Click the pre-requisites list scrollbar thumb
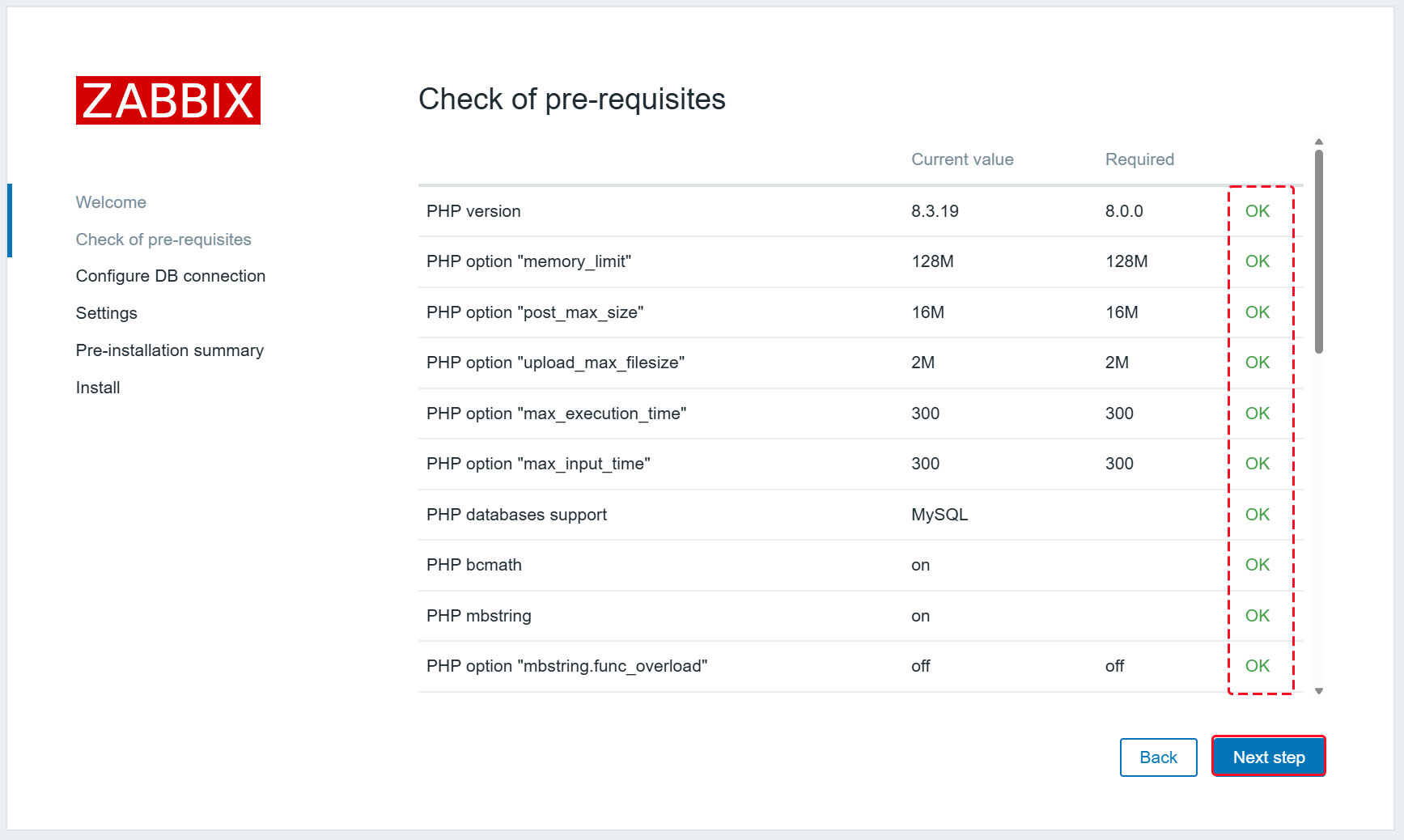 pos(1319,251)
